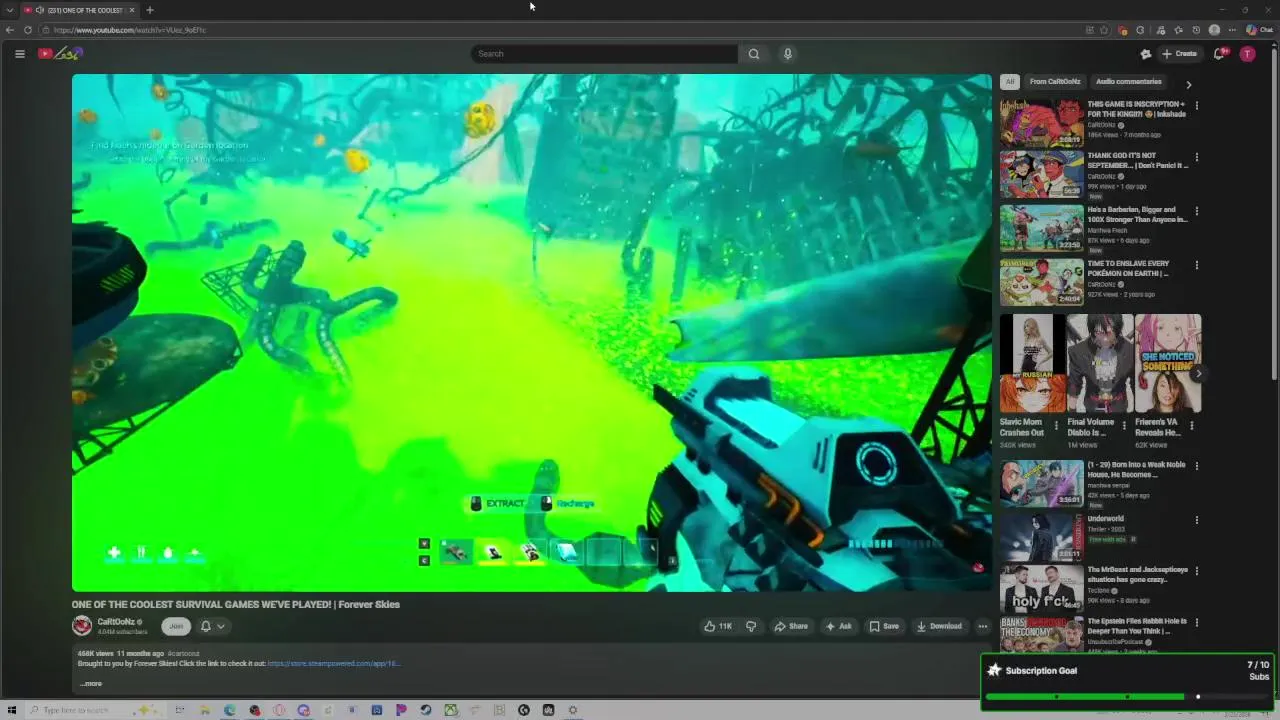Click the browser back arrow

click(x=10, y=30)
